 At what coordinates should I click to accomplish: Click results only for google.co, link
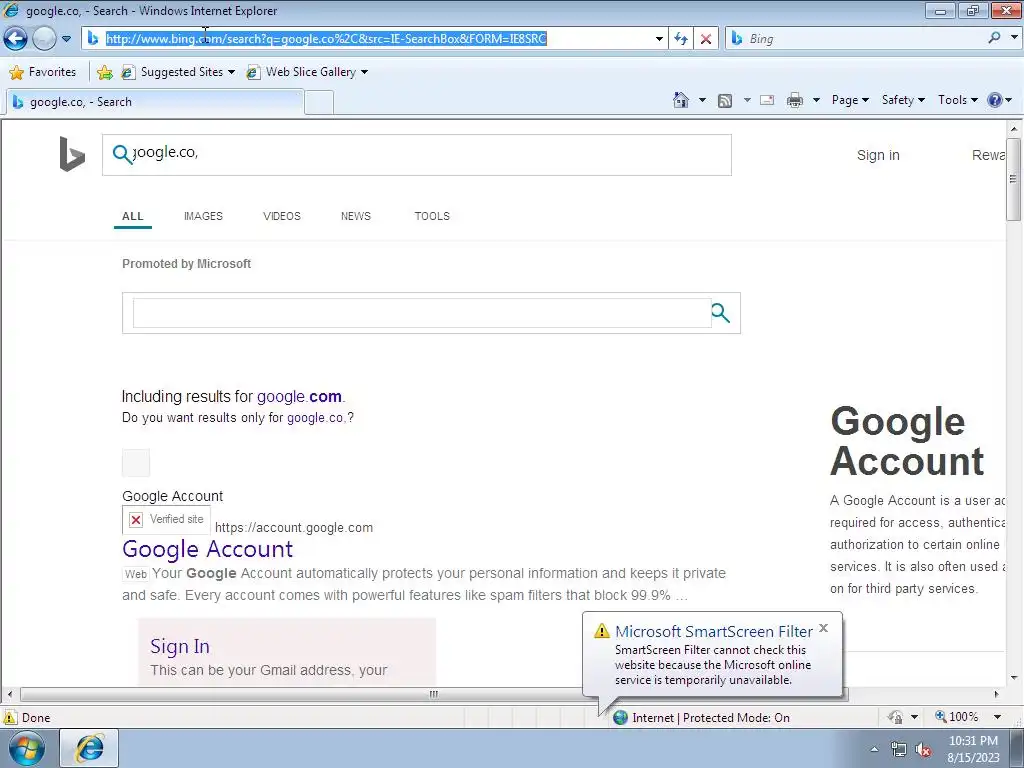315,418
